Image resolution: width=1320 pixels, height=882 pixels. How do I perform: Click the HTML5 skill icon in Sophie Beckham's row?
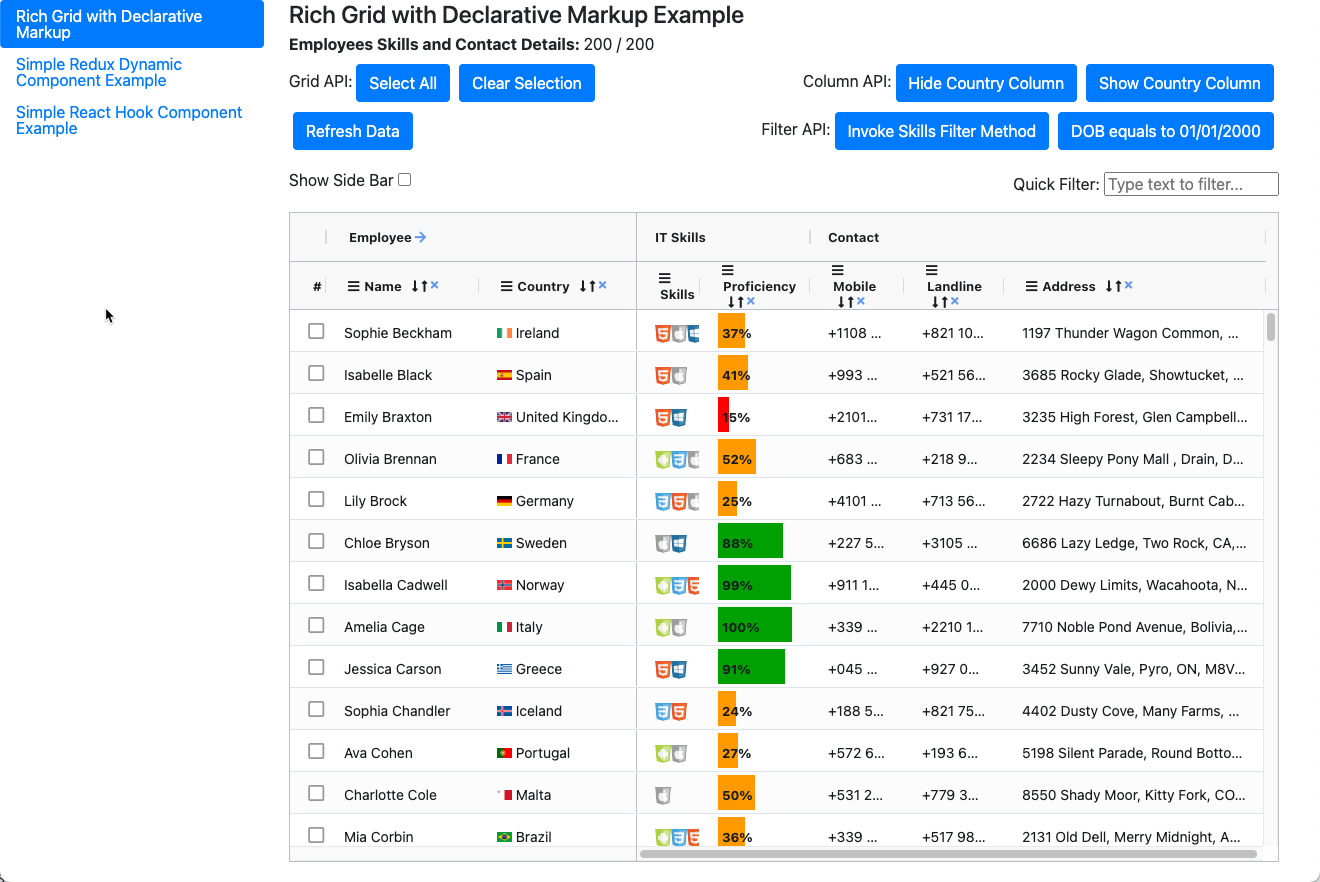click(661, 333)
